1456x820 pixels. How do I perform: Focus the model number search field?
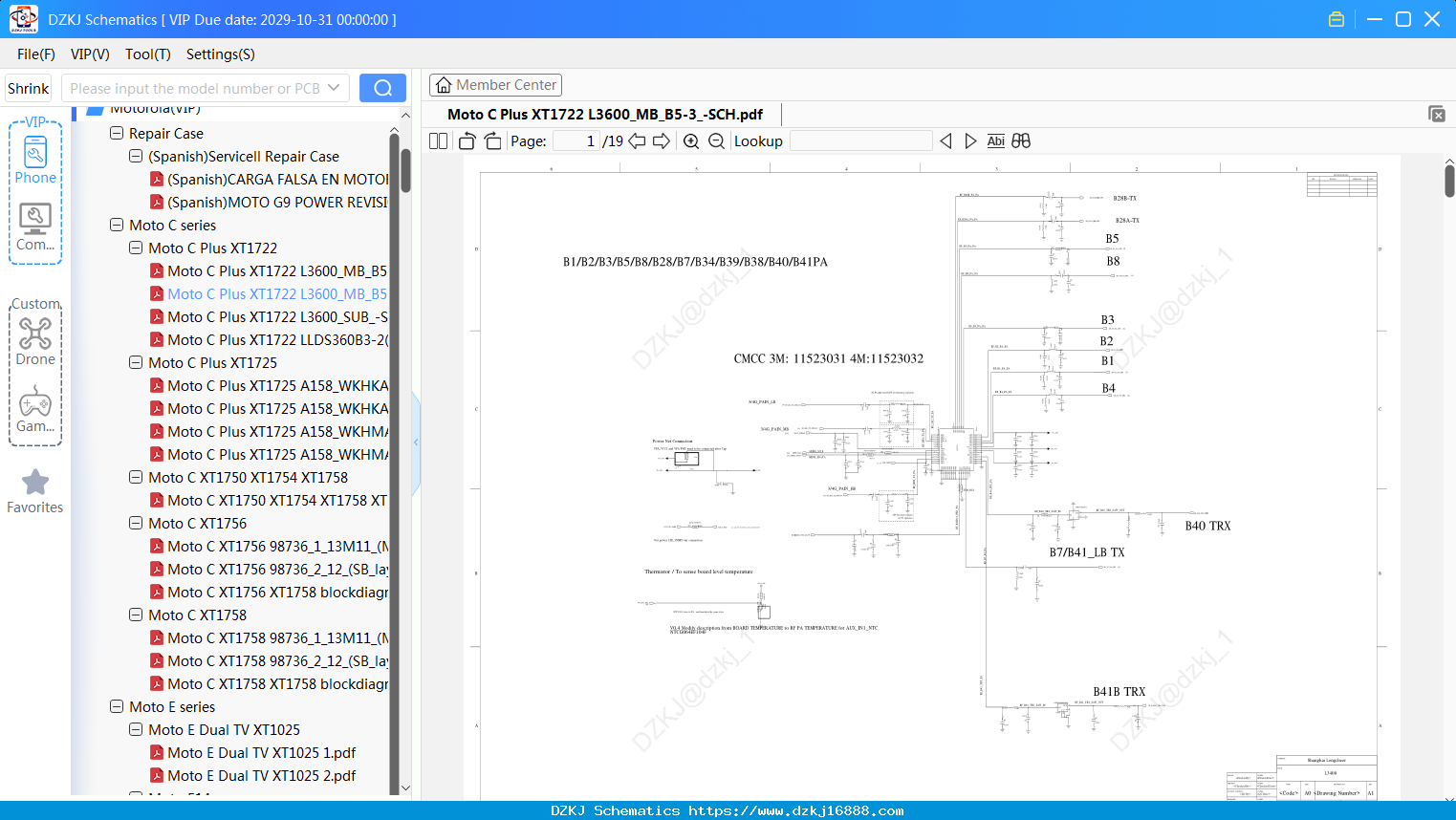pos(195,88)
